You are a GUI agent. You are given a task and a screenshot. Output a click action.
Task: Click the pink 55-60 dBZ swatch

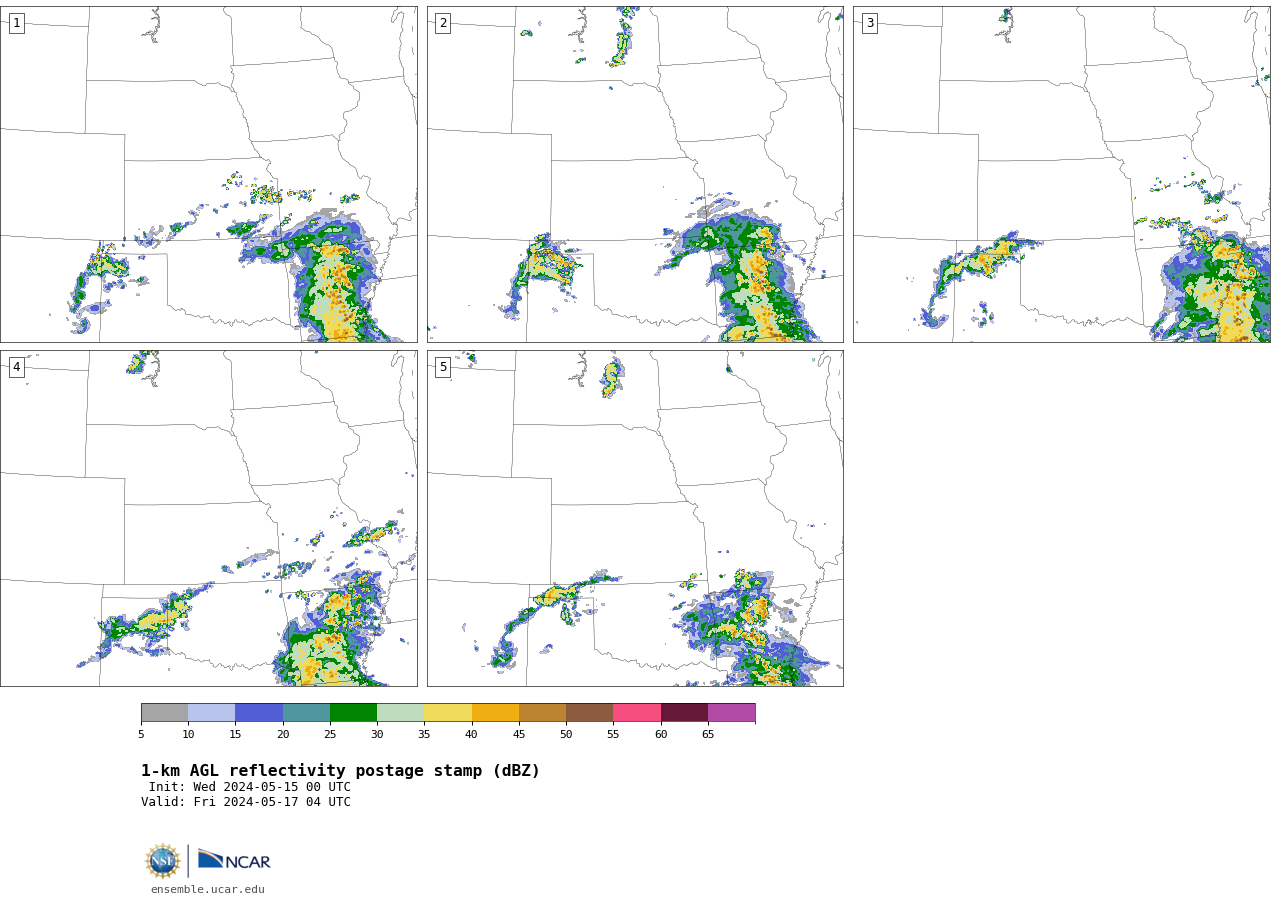[637, 713]
